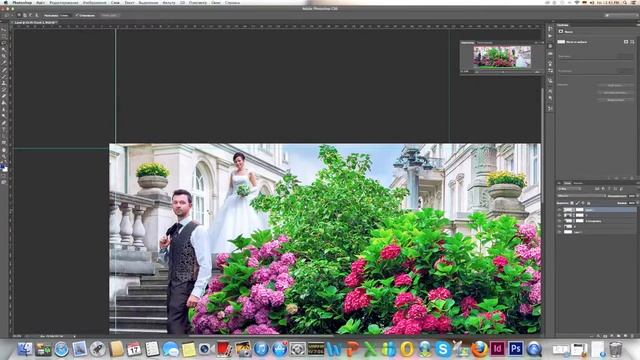Open the File menu in the menu bar

[x=41, y=2]
